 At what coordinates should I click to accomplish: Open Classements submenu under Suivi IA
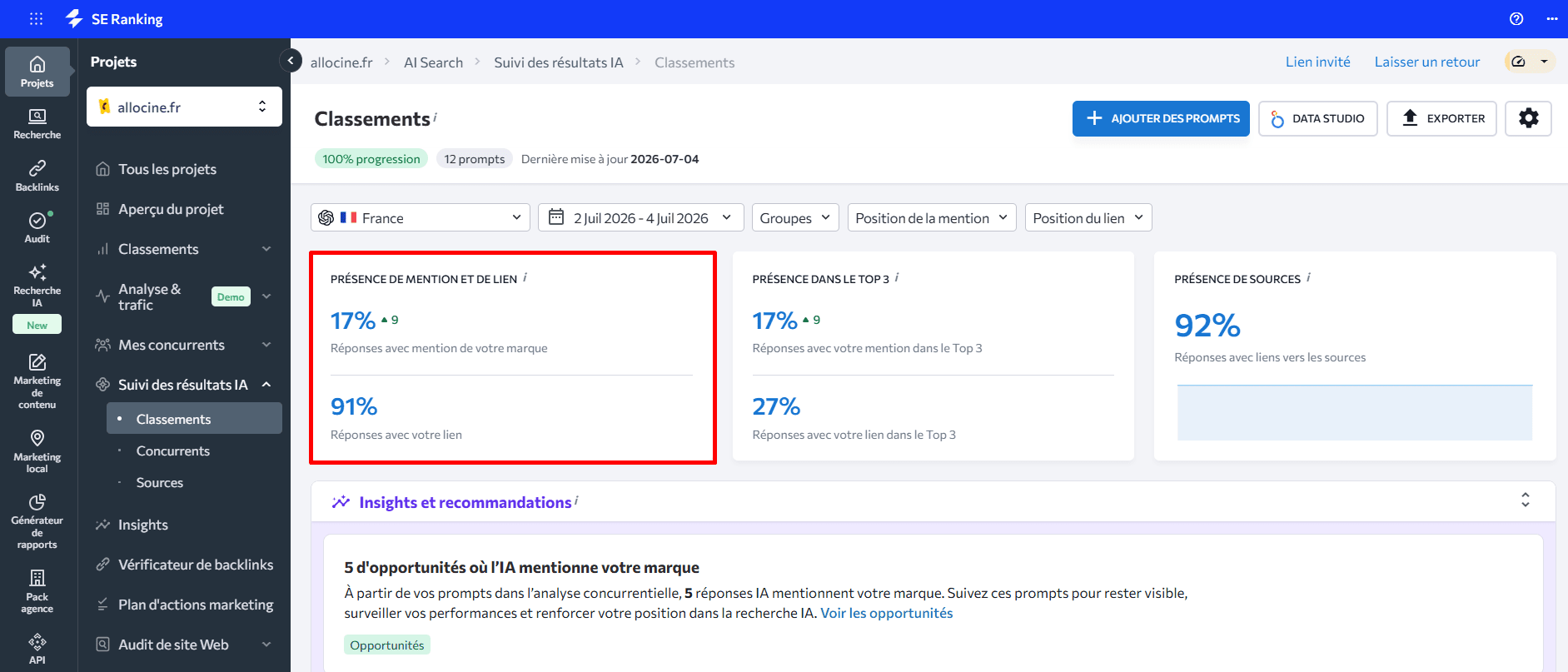tap(194, 419)
